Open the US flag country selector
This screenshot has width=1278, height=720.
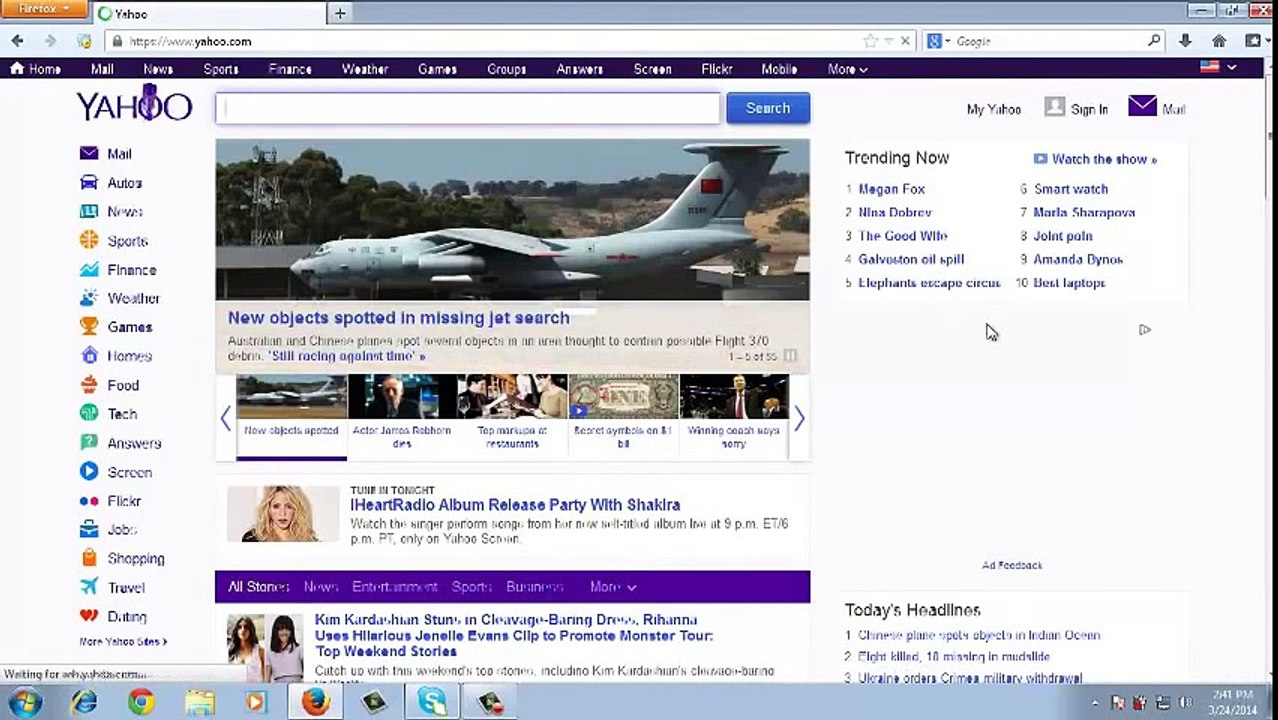coord(1218,67)
